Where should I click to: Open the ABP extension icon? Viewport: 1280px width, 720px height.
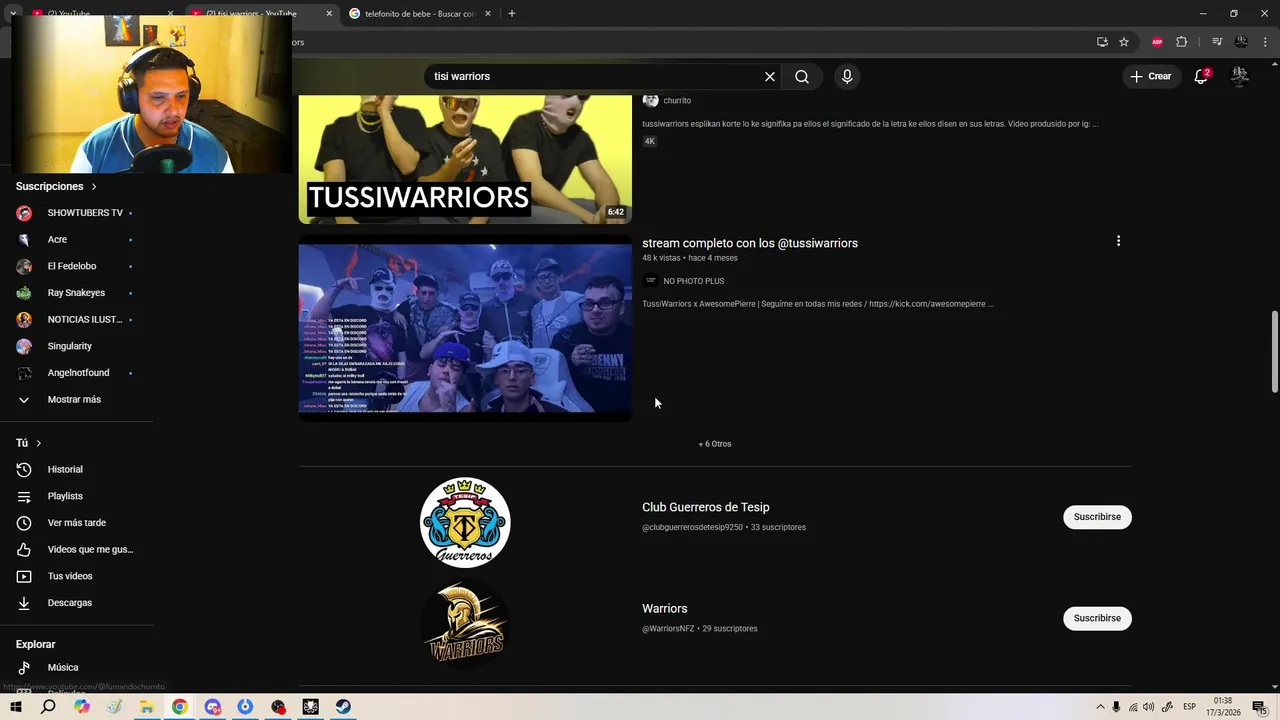tap(1158, 42)
